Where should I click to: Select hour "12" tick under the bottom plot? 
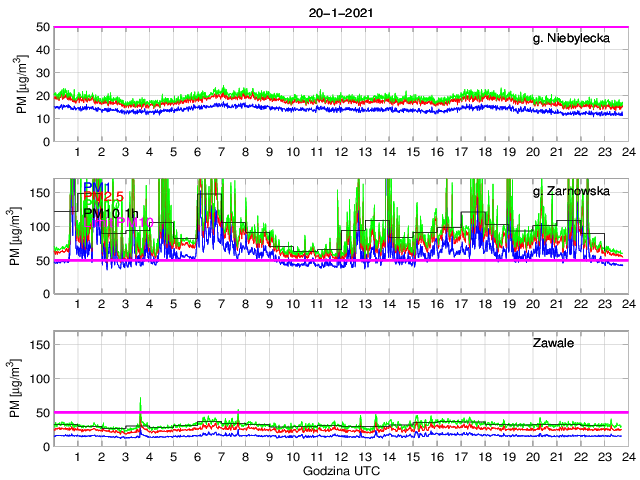coord(341,457)
